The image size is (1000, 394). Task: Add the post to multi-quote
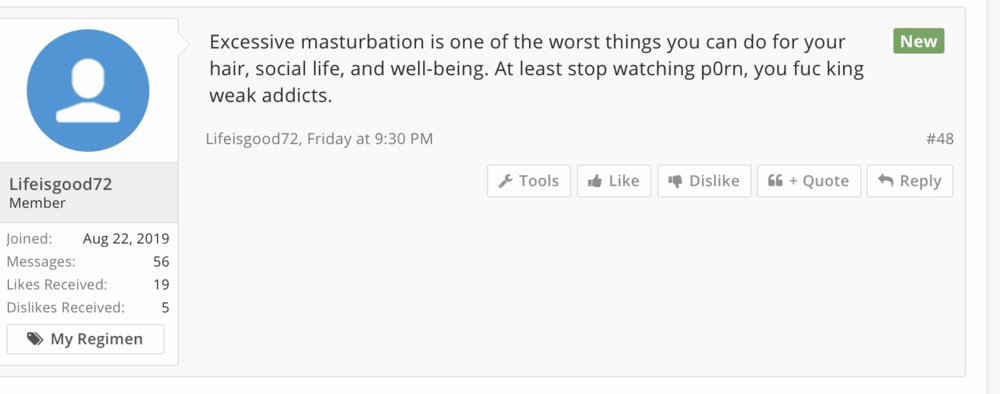click(809, 181)
